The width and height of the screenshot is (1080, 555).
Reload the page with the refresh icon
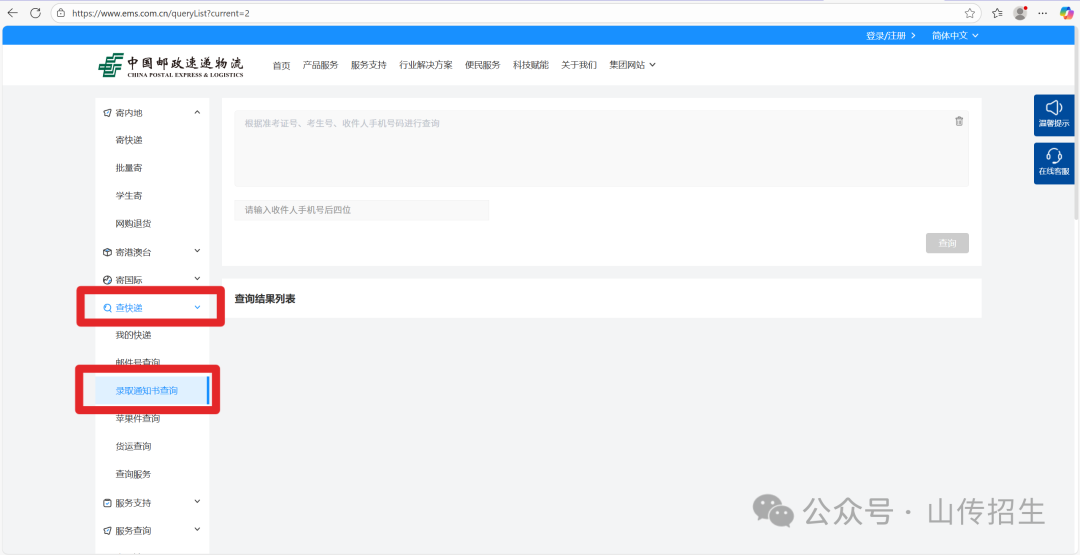tap(36, 13)
